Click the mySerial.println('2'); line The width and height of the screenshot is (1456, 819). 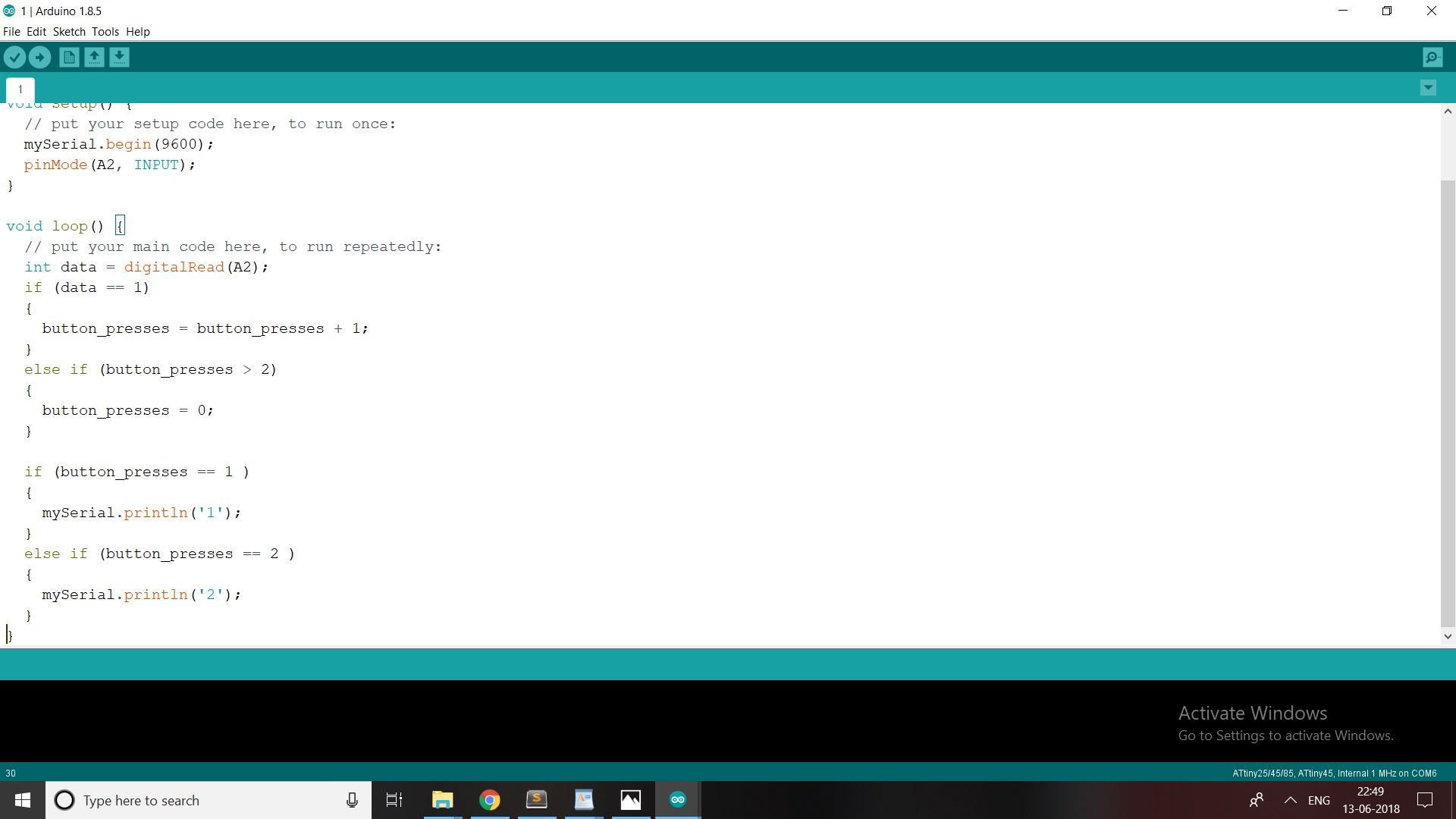[x=141, y=595]
